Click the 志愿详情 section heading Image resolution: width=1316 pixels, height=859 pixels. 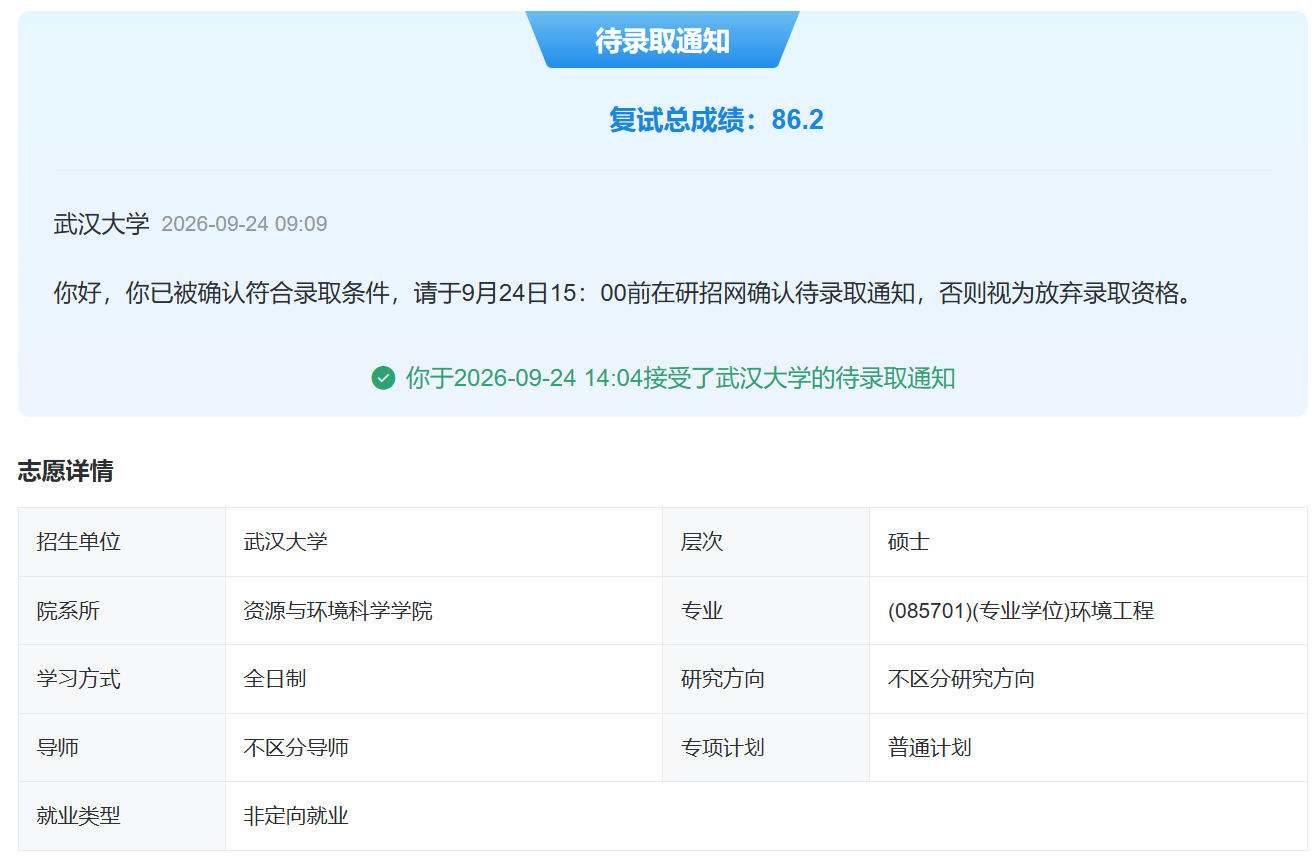[x=65, y=472]
